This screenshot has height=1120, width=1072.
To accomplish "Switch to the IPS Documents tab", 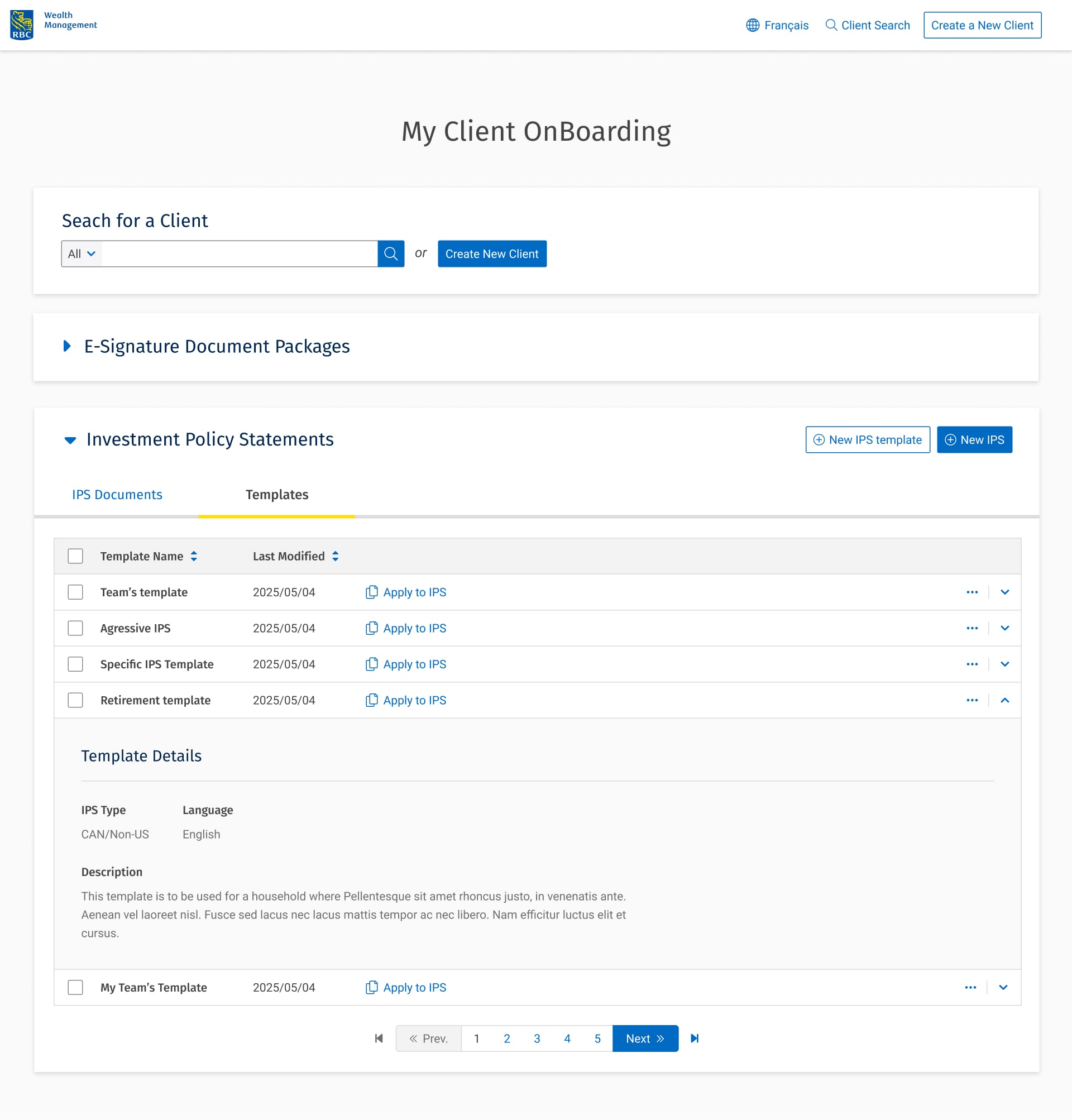I will (117, 495).
